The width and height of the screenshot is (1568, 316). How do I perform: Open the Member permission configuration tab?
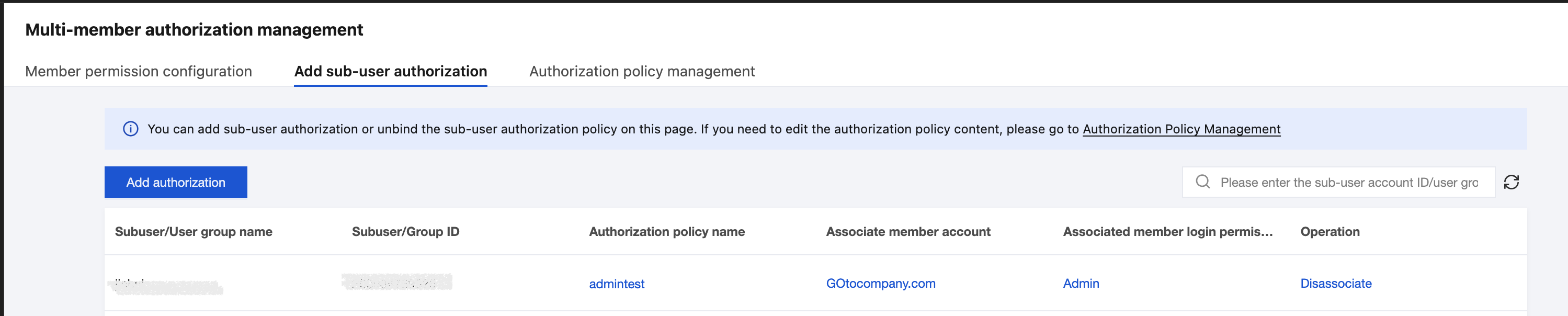point(138,71)
